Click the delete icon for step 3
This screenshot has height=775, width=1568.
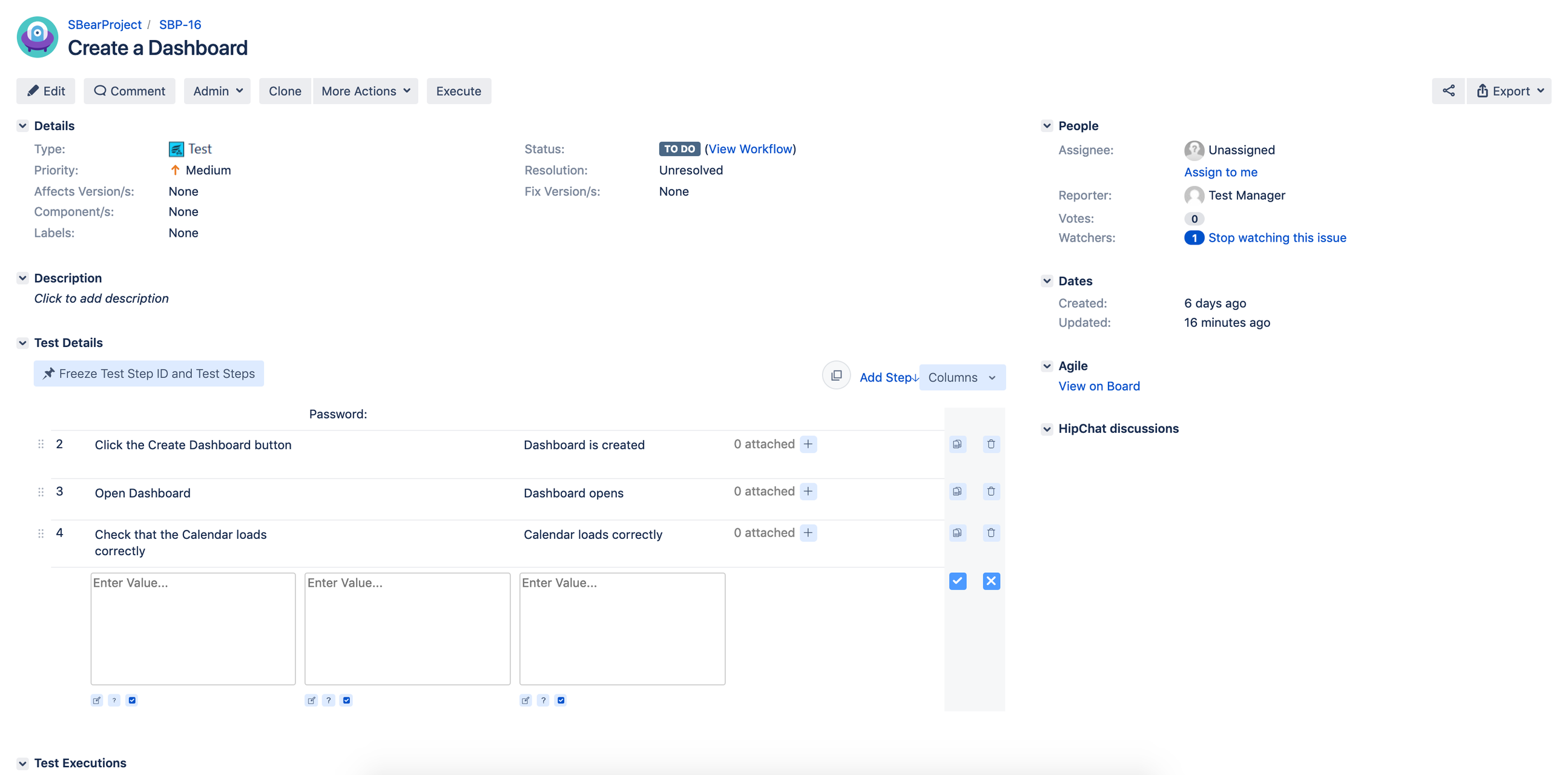click(x=990, y=491)
